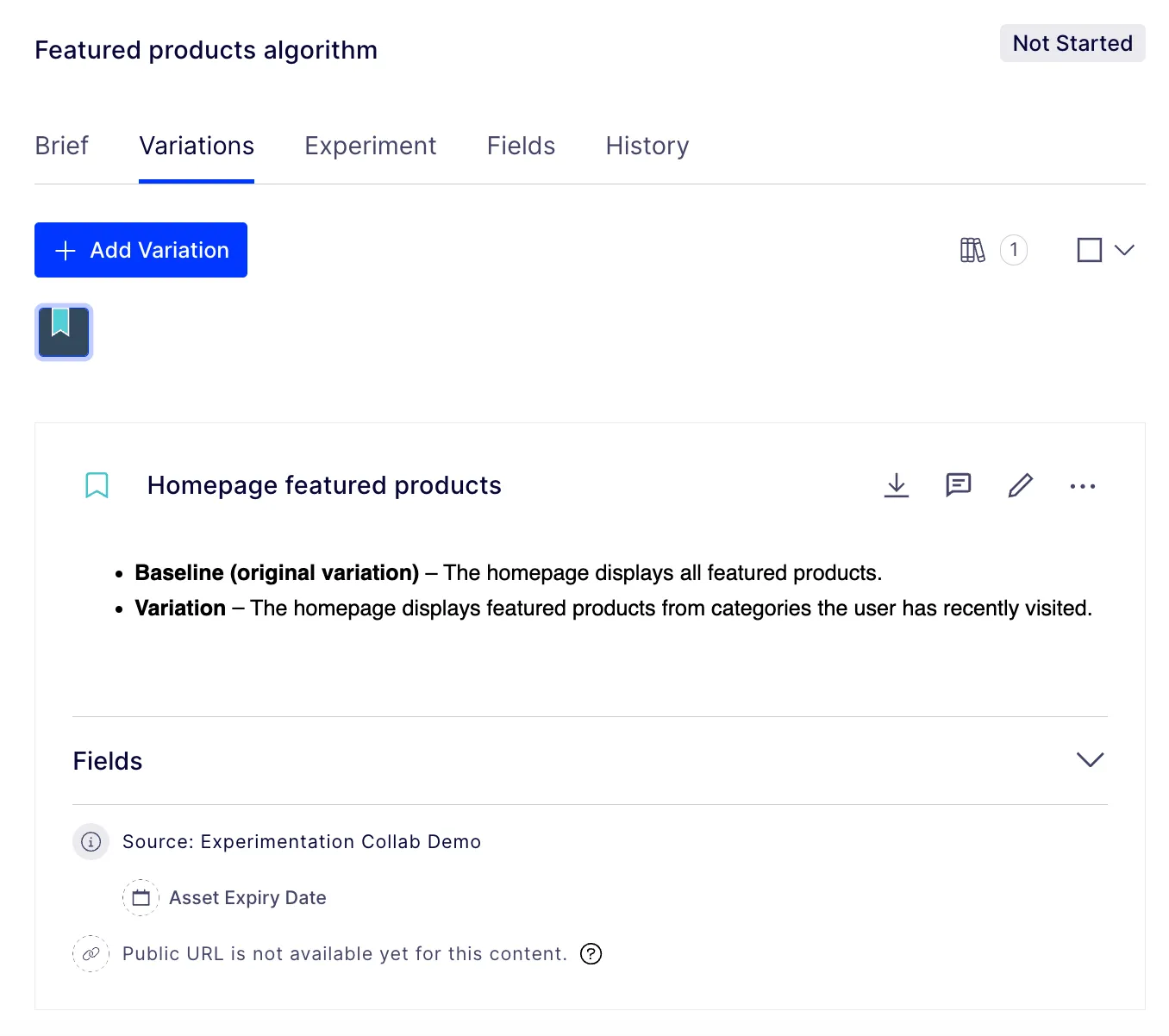Image resolution: width=1169 pixels, height=1036 pixels.
Task: Click the Not Started status badge
Action: click(x=1072, y=43)
